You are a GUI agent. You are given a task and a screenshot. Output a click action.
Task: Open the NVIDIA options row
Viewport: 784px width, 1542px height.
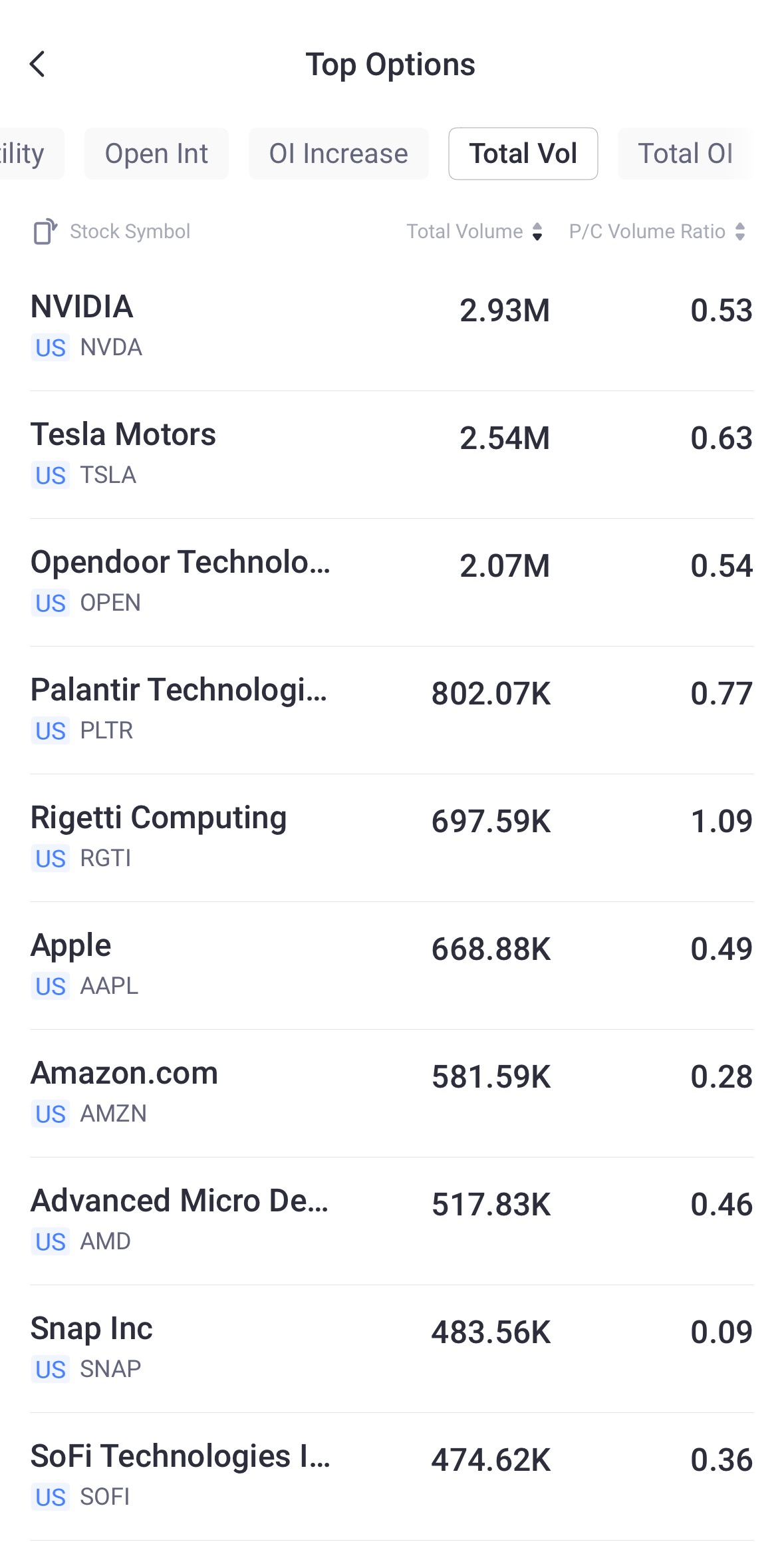[392, 326]
